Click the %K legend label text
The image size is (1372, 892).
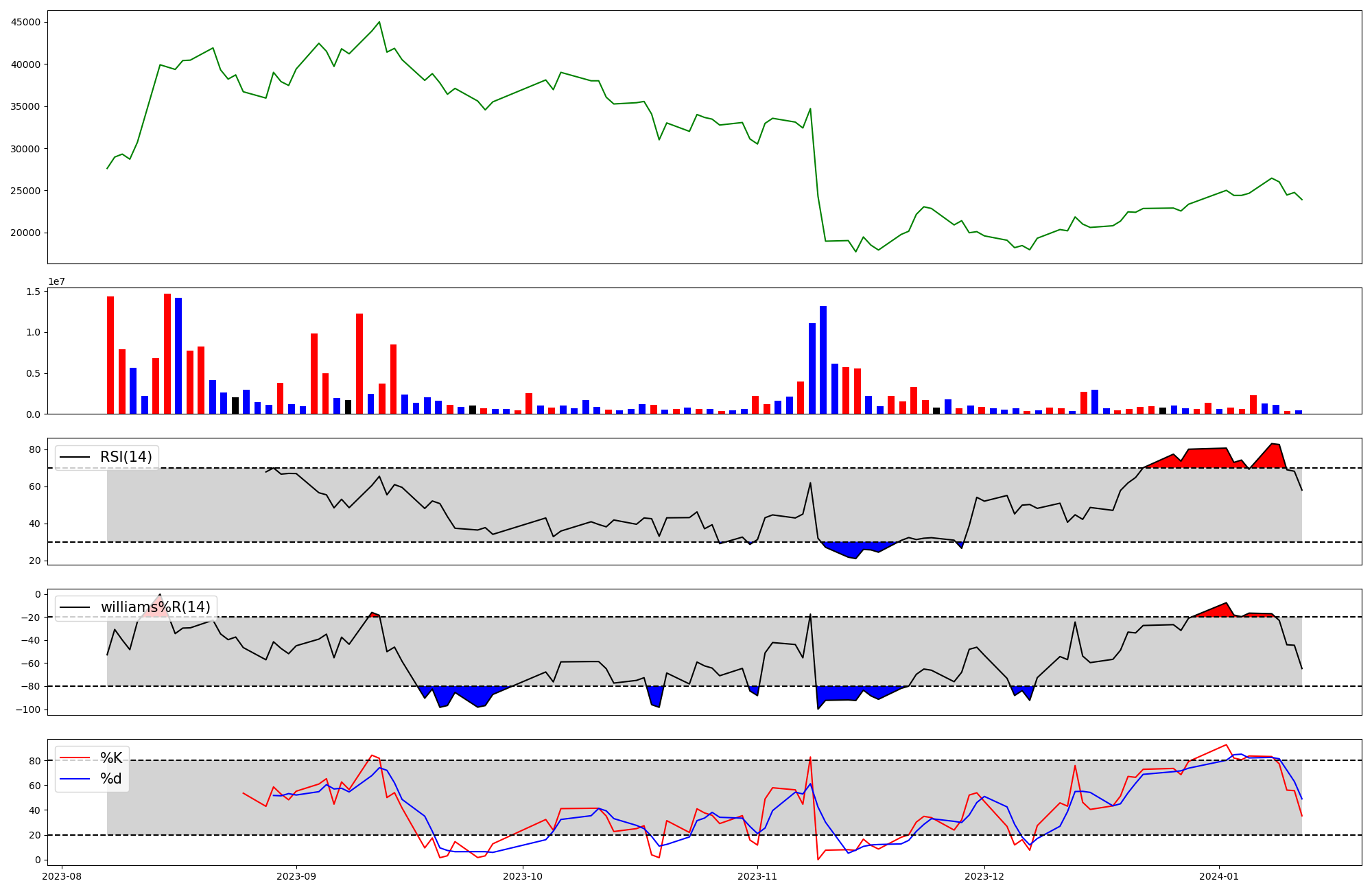click(111, 758)
